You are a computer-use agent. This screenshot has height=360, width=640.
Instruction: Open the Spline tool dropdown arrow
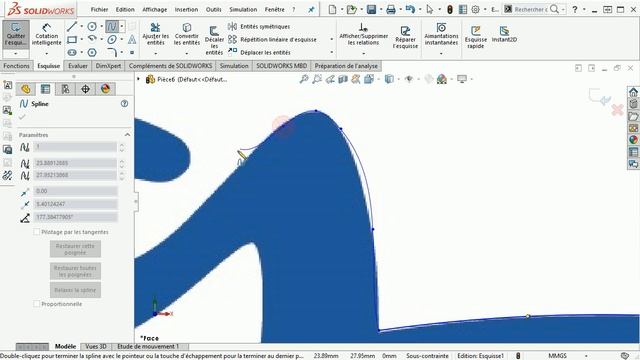tap(122, 27)
